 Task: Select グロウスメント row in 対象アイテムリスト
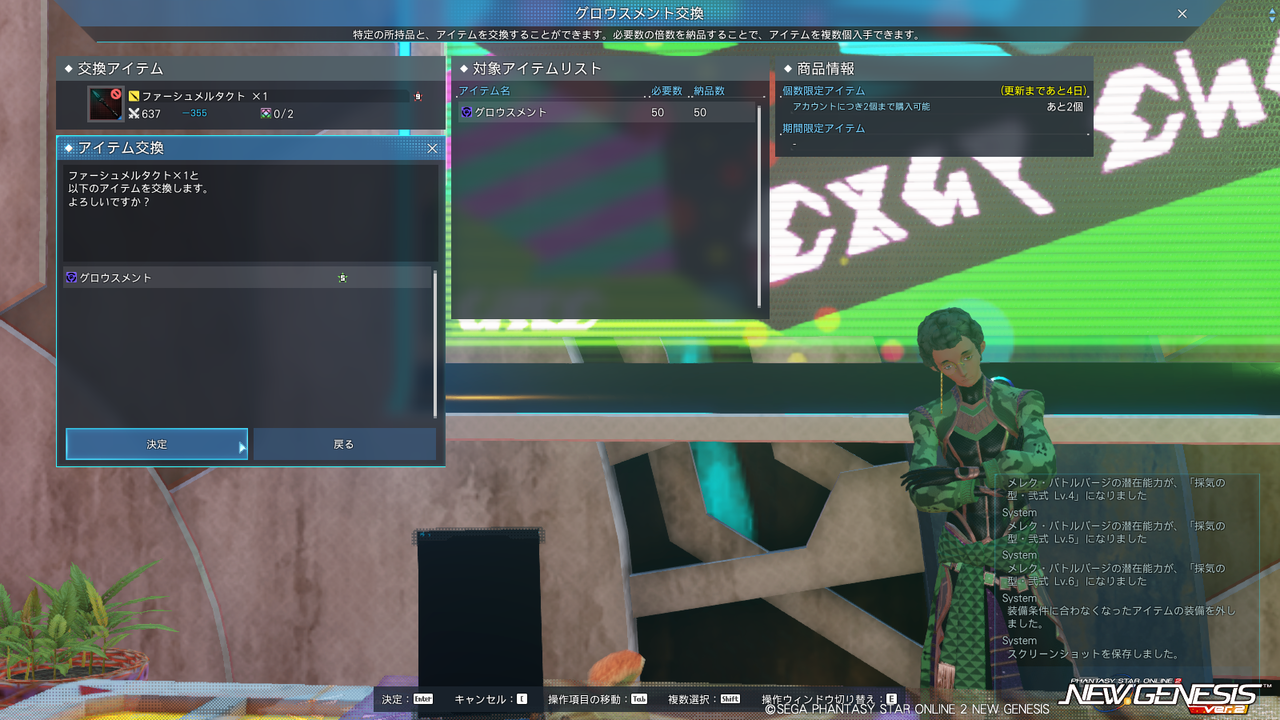pos(607,113)
